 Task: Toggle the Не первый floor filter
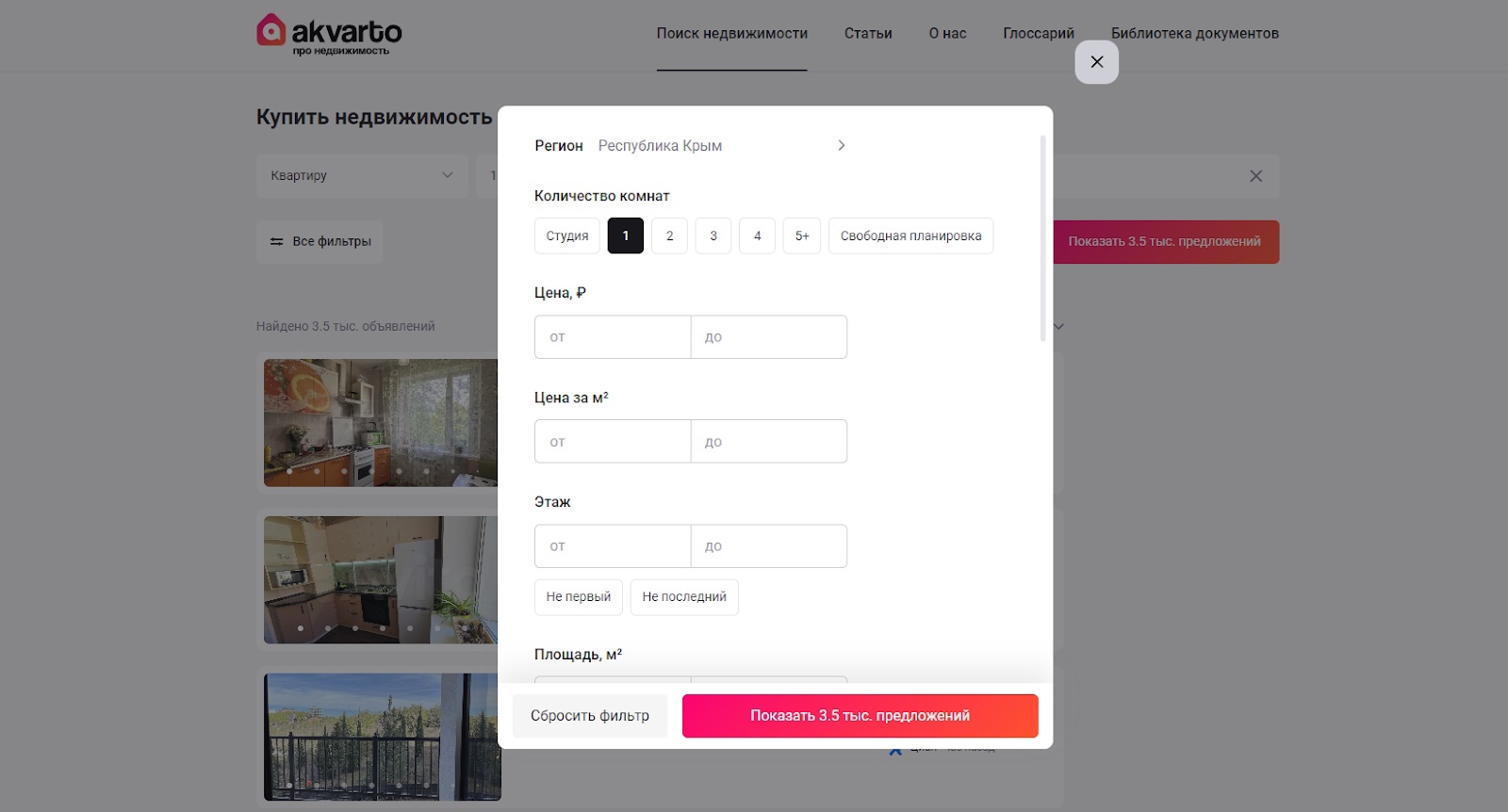click(x=579, y=597)
